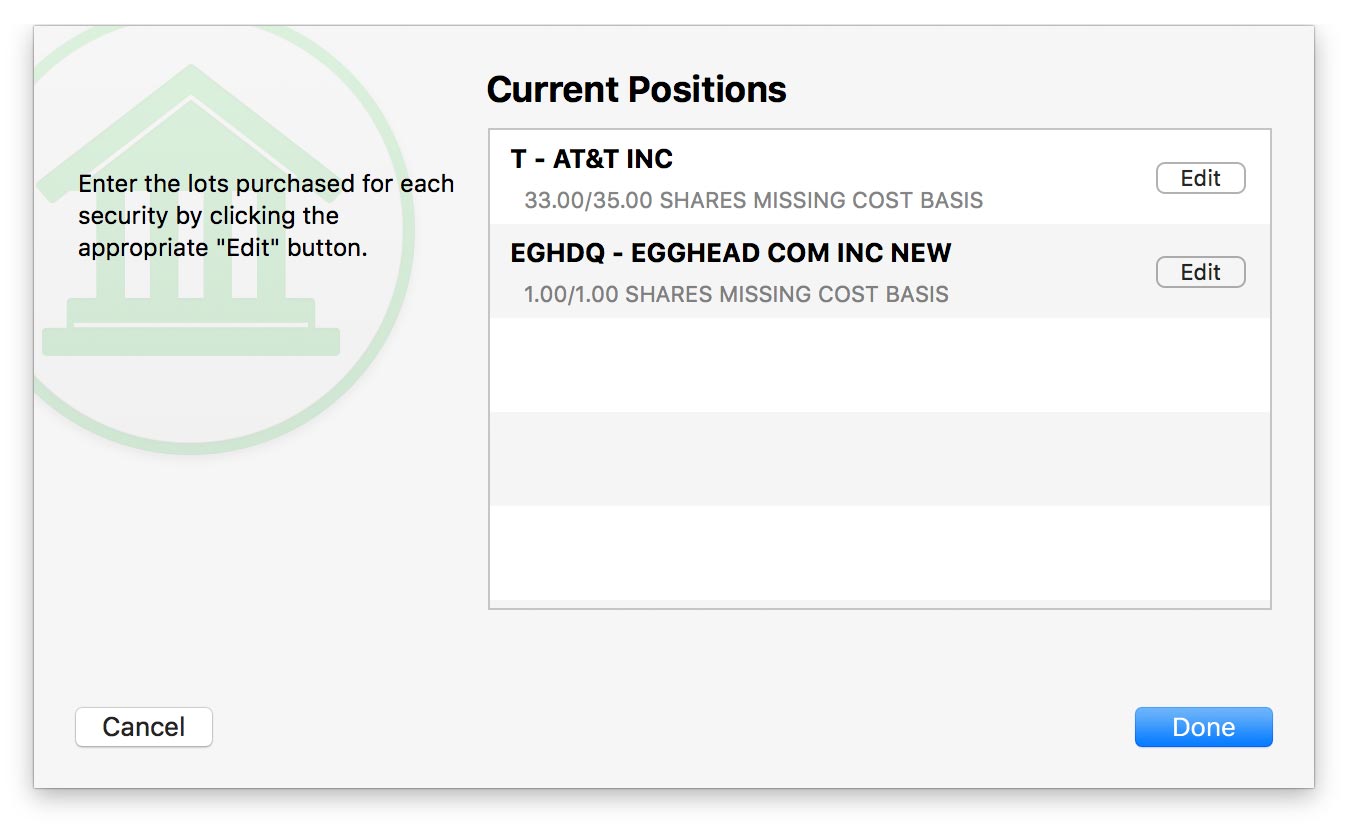Click the 1.00/1.00 shares missing cost basis text
1348x830 pixels.
point(736,294)
